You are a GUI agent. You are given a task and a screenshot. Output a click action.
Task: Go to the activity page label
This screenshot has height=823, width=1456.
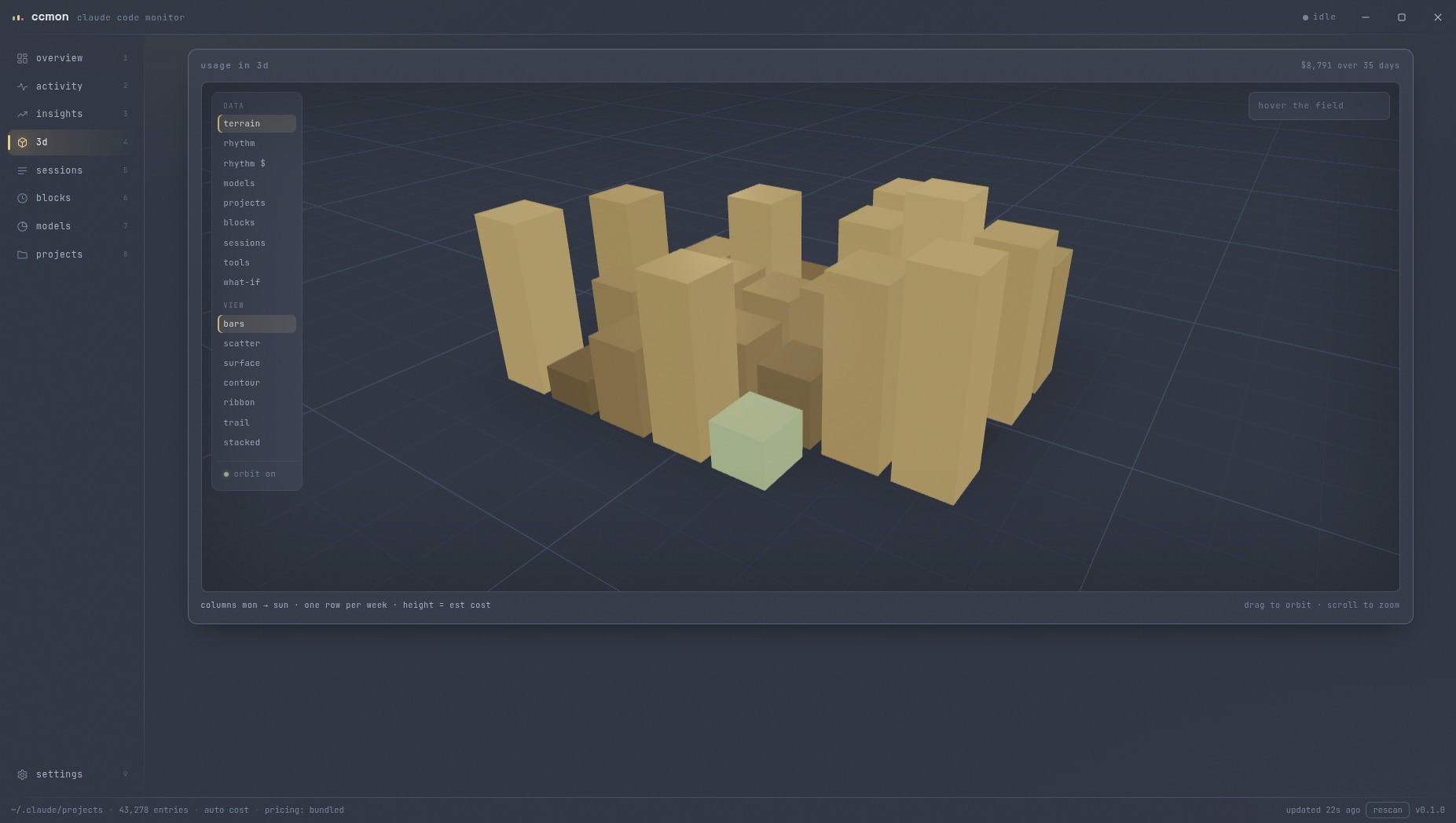tap(59, 86)
